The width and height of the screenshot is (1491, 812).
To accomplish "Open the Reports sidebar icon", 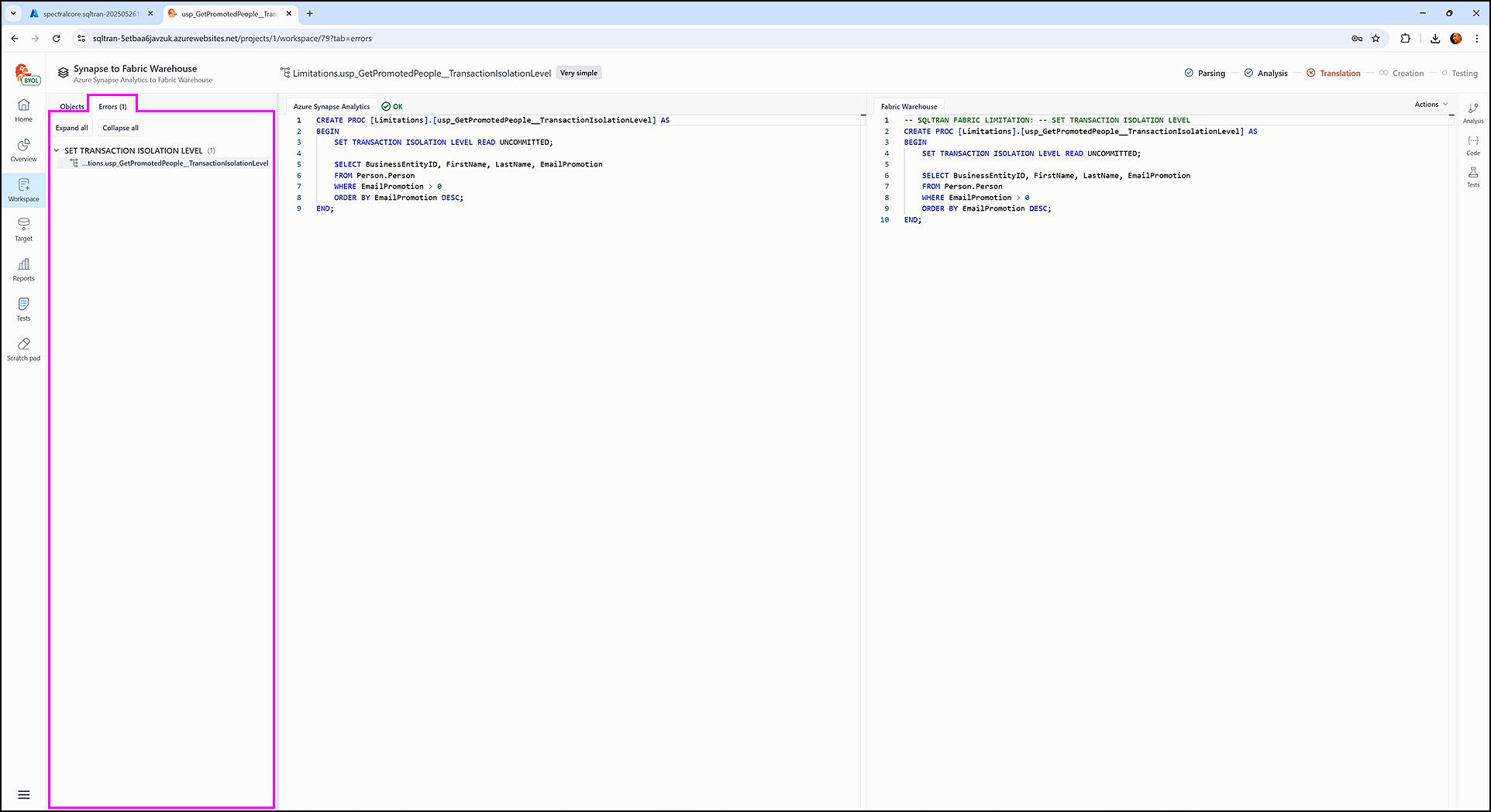I will coord(24,270).
